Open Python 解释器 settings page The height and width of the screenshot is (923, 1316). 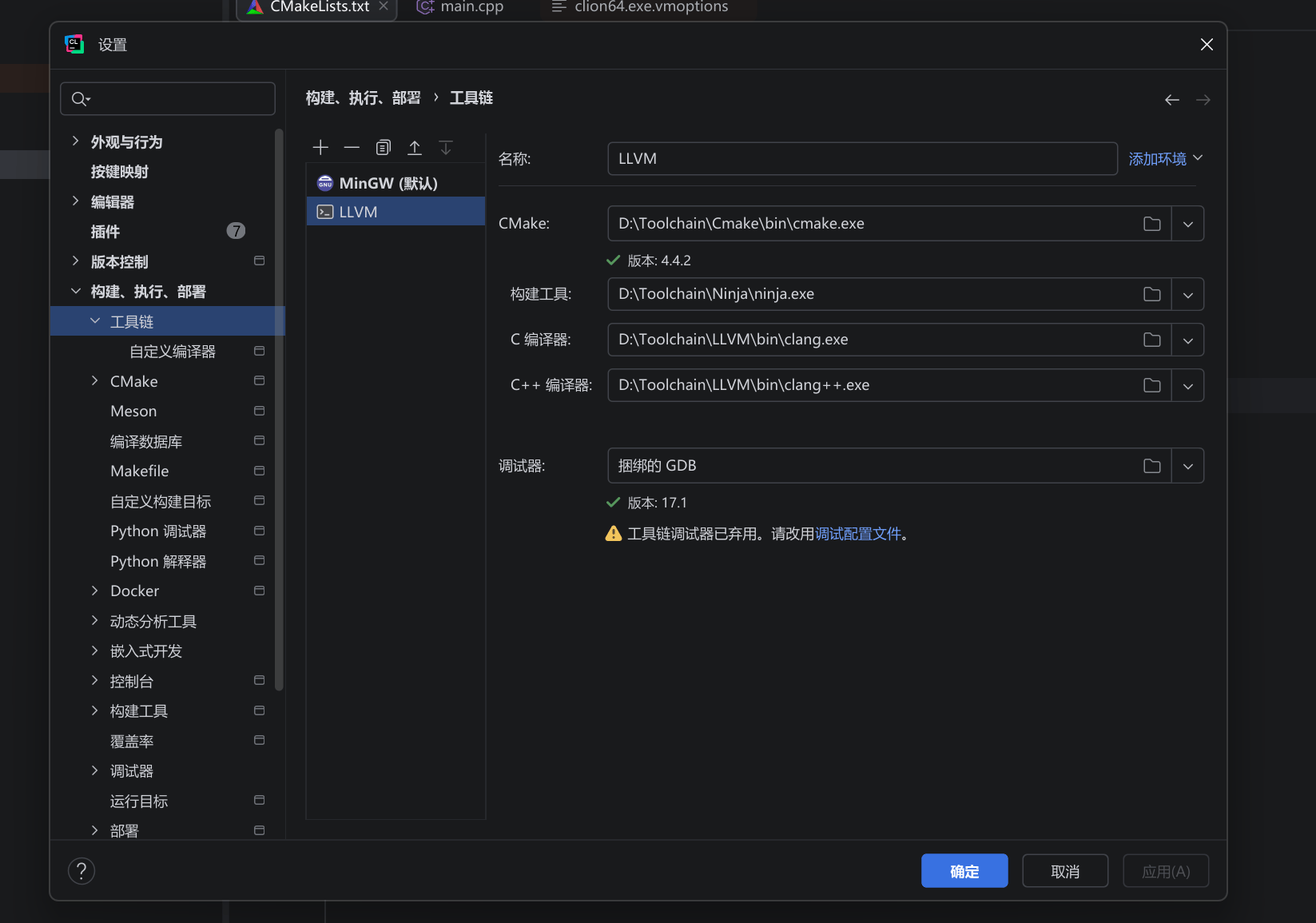pos(158,561)
